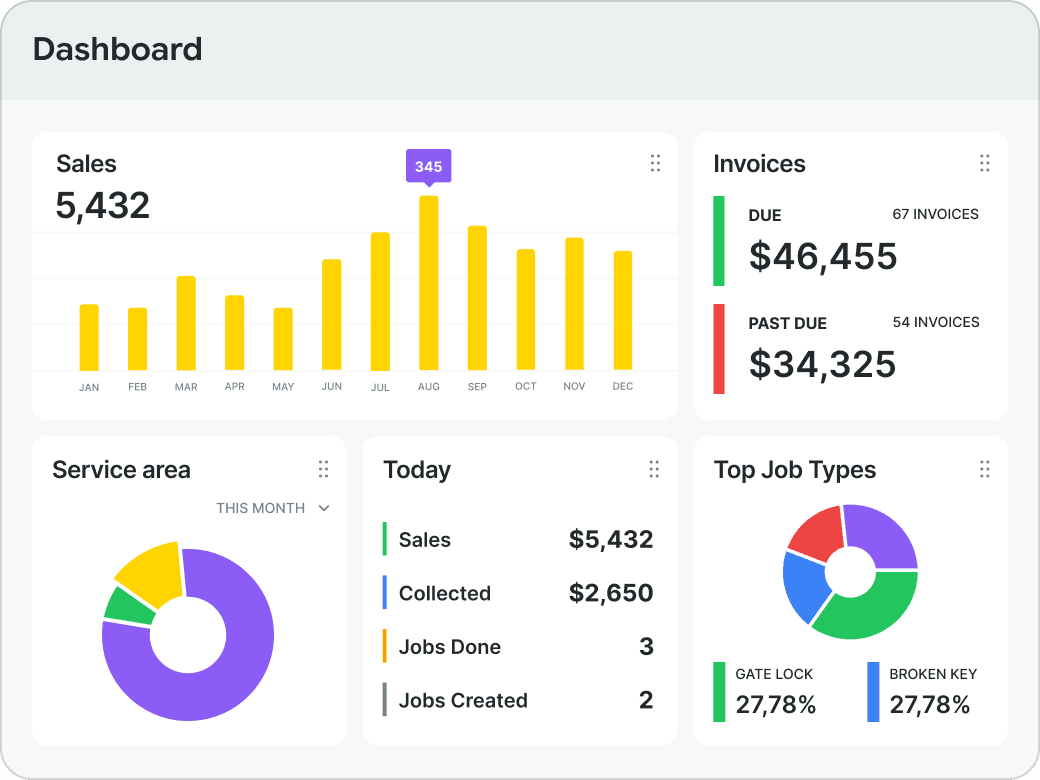Select the AUG bar in Sales chart
This screenshot has height=780, width=1040.
(x=428, y=283)
